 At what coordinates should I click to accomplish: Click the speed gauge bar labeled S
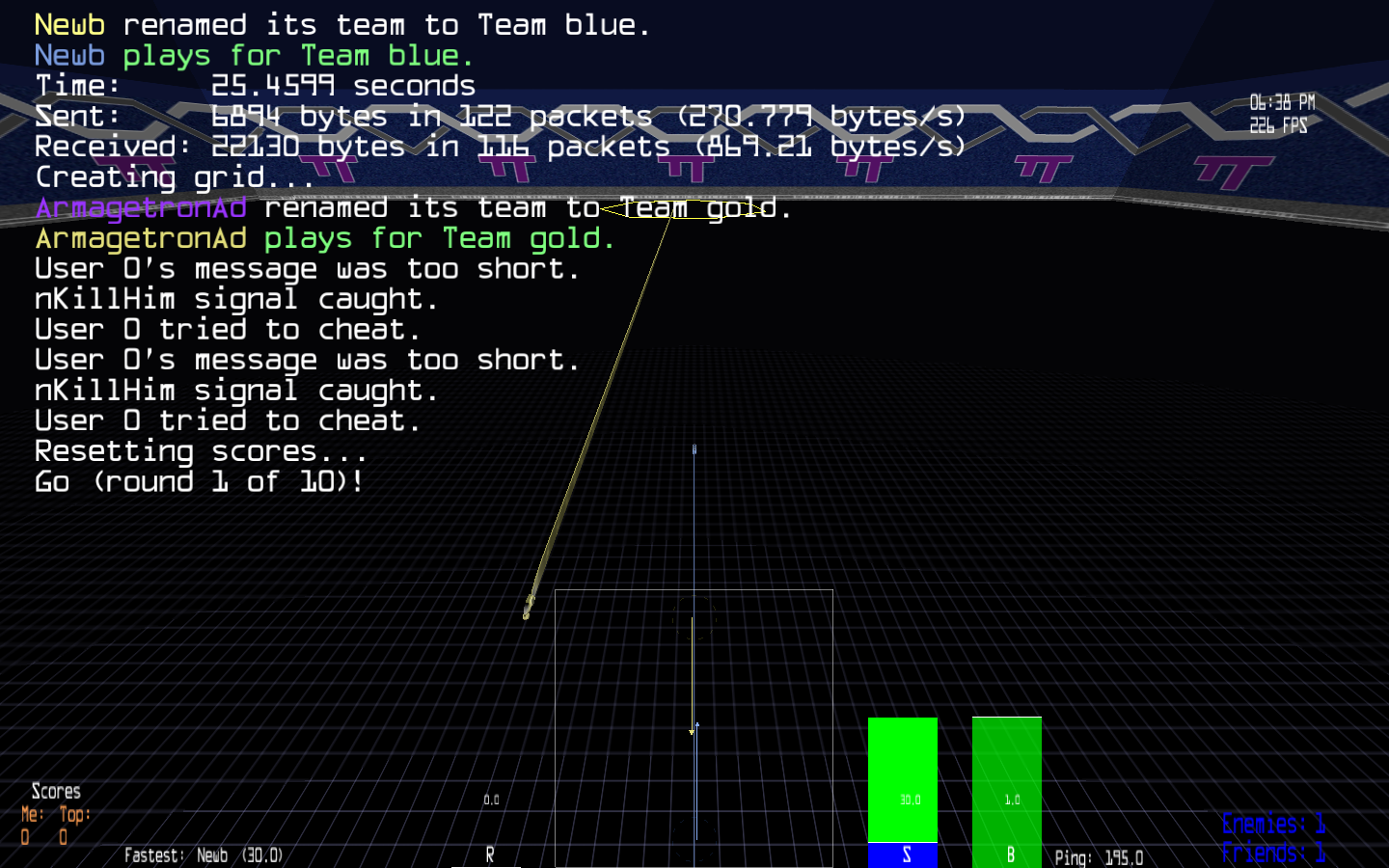point(903,781)
